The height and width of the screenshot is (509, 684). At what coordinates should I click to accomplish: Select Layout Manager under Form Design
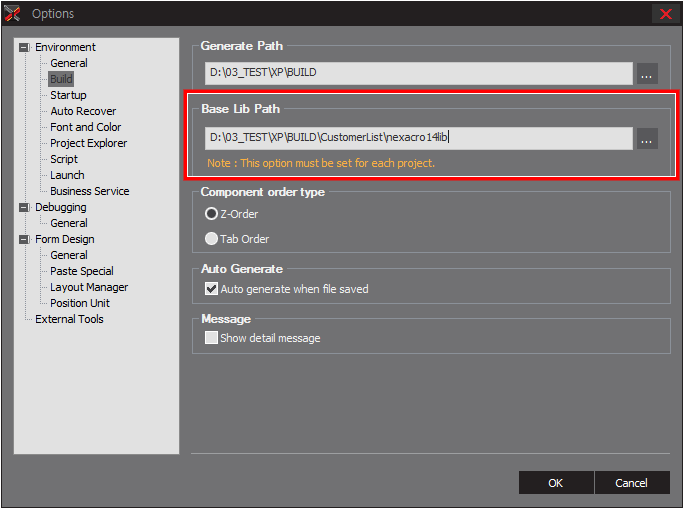pos(89,287)
